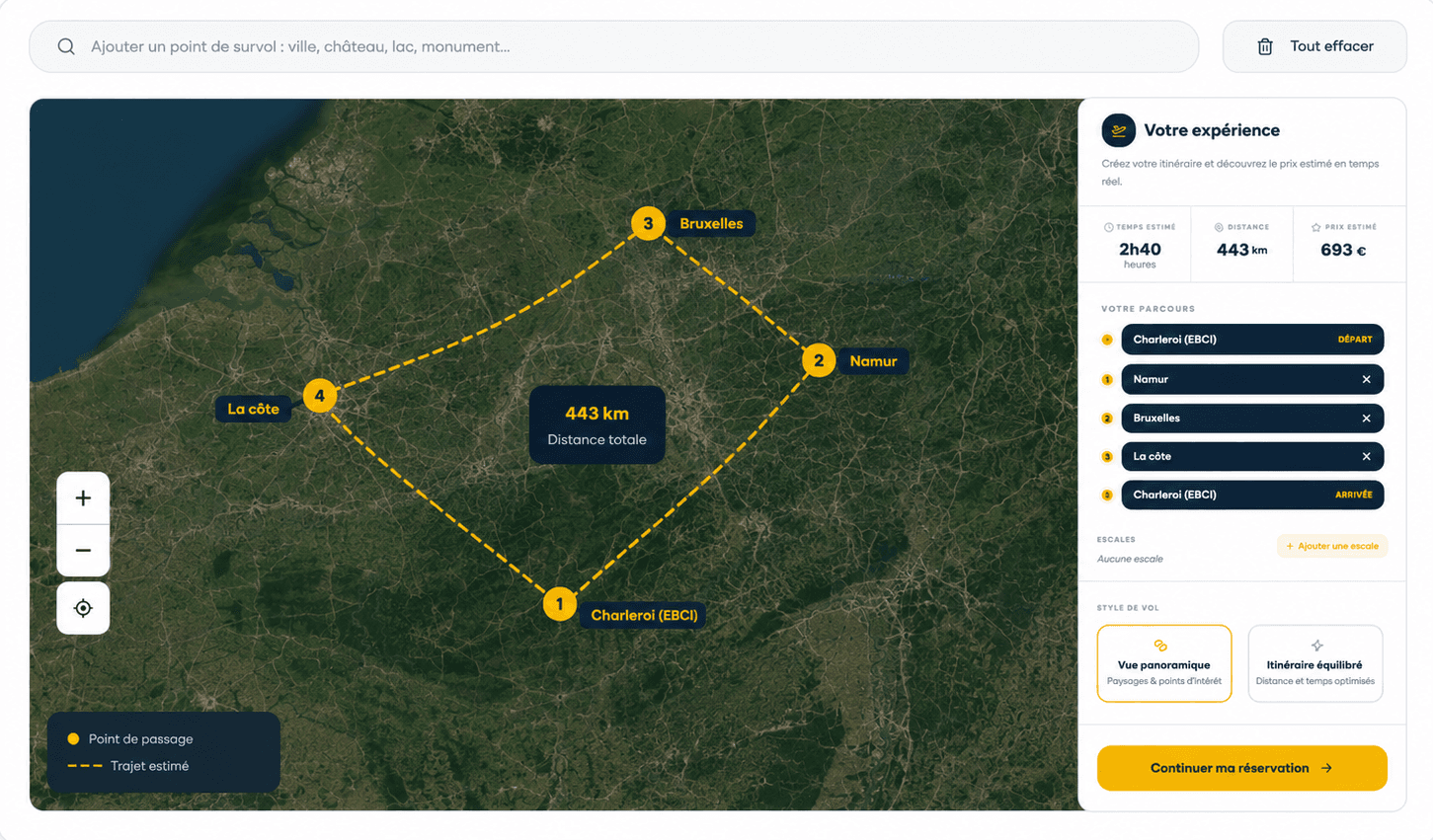Click the Point de passage legend entry
The width and height of the screenshot is (1433, 840).
(x=129, y=738)
